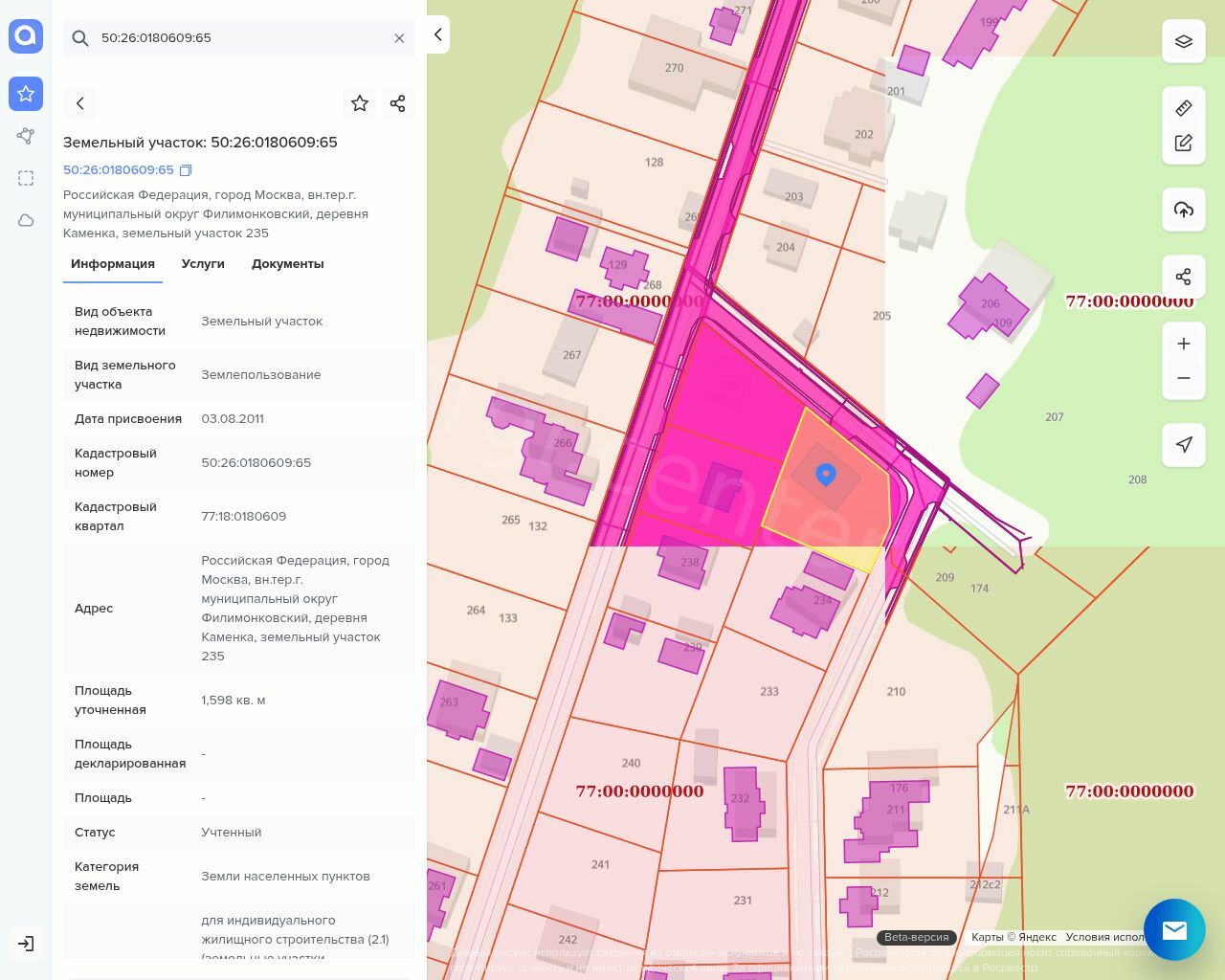Center map on my location
The height and width of the screenshot is (980, 1225).
[x=1184, y=444]
